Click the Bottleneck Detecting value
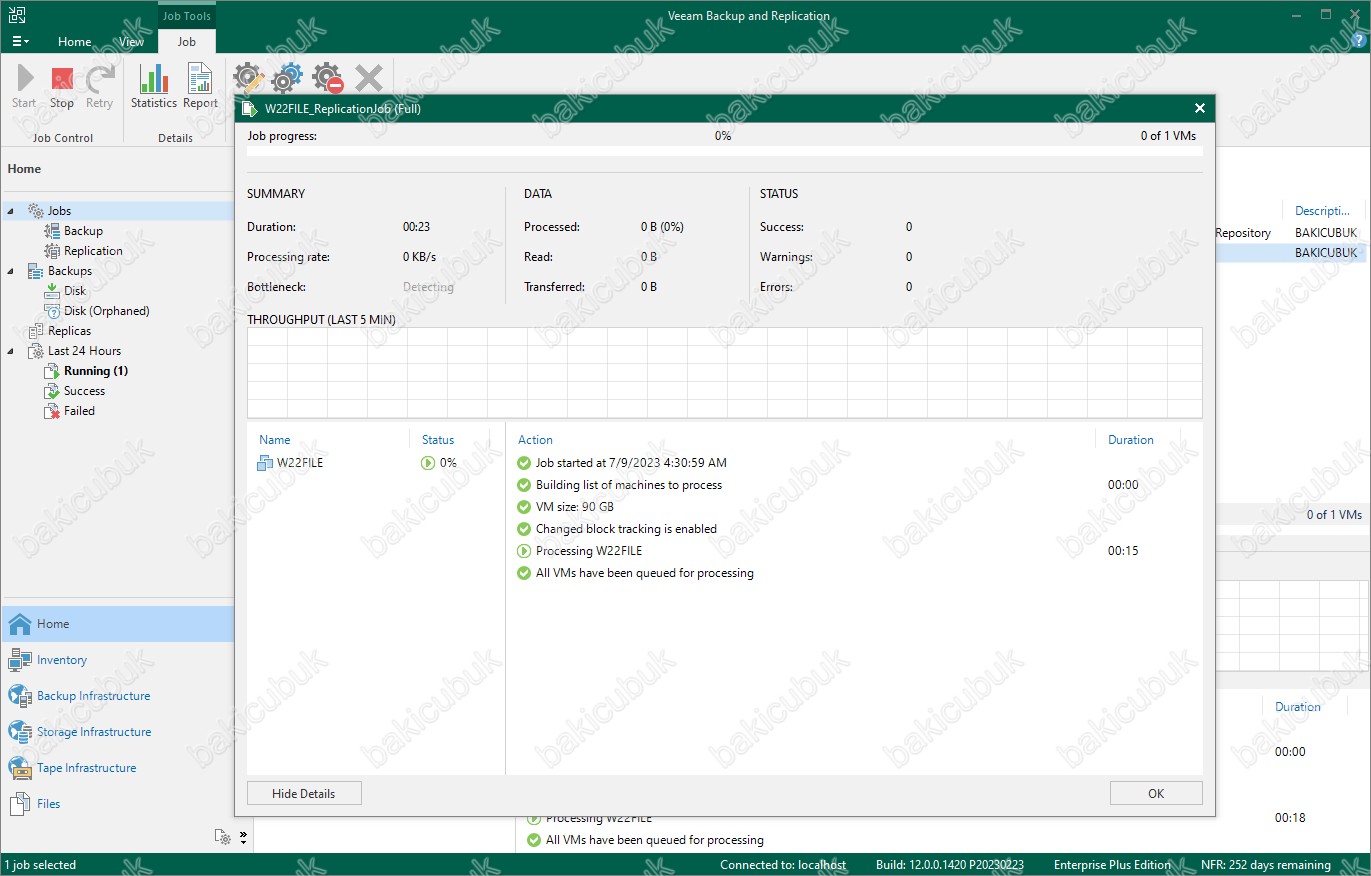 click(x=428, y=287)
